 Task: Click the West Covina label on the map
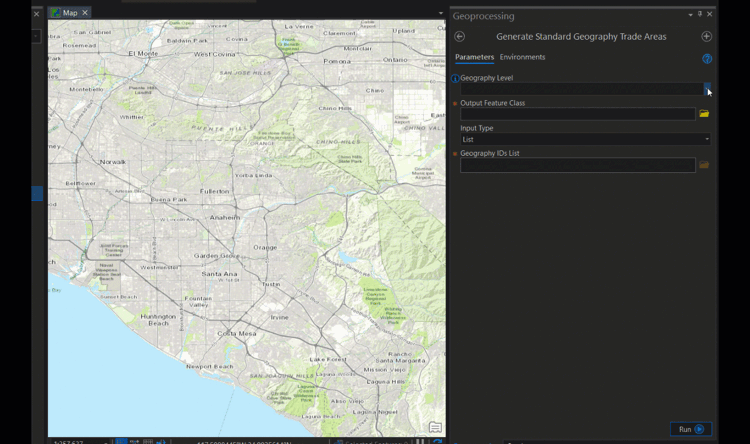pos(214,55)
